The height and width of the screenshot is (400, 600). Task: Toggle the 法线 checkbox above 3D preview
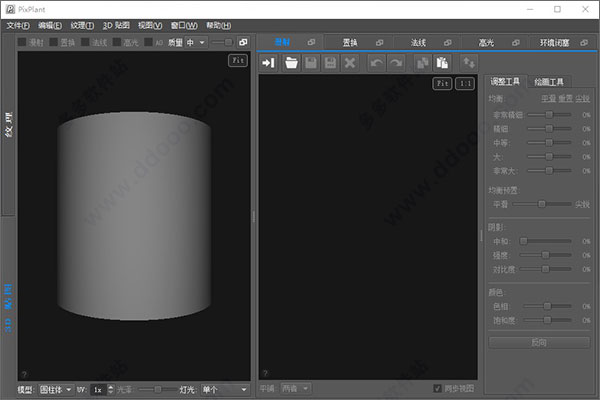click(x=85, y=42)
